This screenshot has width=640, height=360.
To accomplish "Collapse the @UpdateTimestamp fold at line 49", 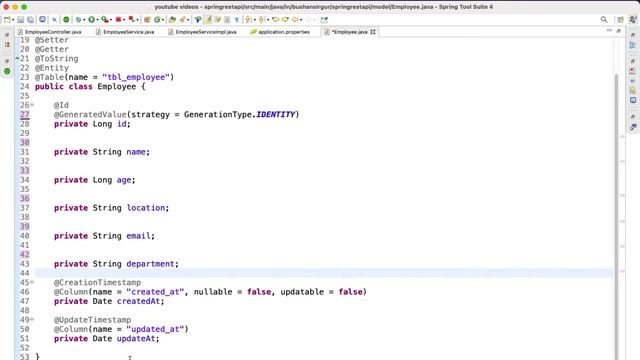I will click(32, 320).
